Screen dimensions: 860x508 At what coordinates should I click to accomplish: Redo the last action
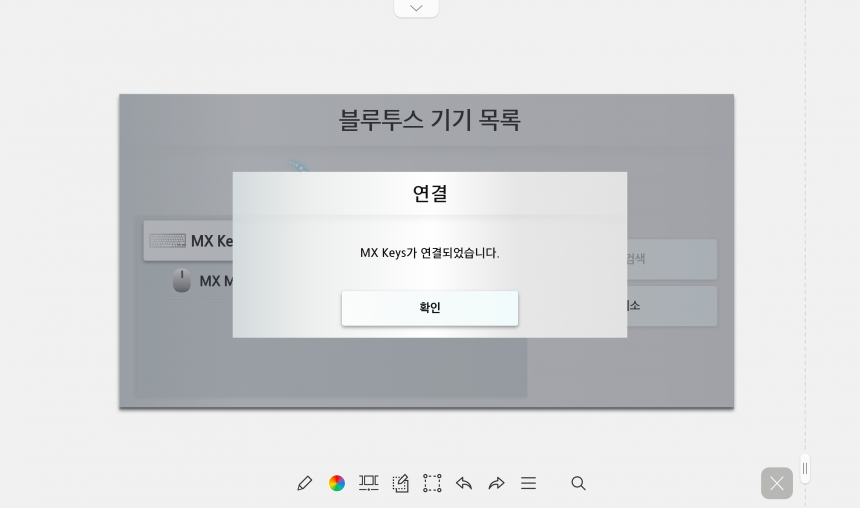496,483
